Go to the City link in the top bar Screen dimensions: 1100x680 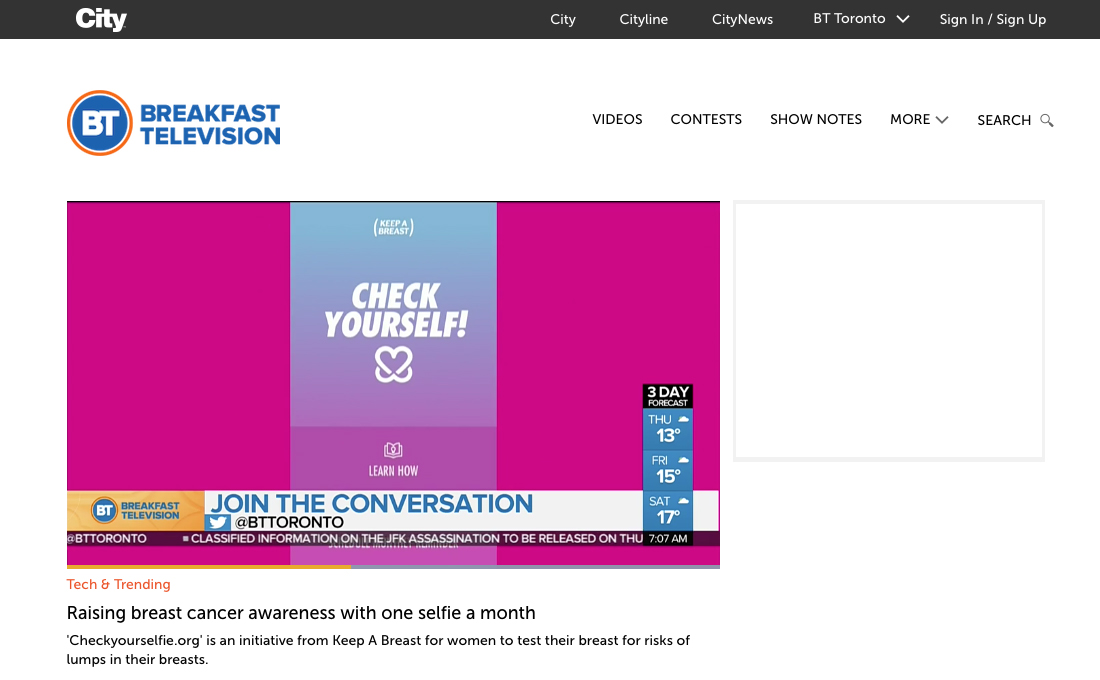tap(563, 19)
